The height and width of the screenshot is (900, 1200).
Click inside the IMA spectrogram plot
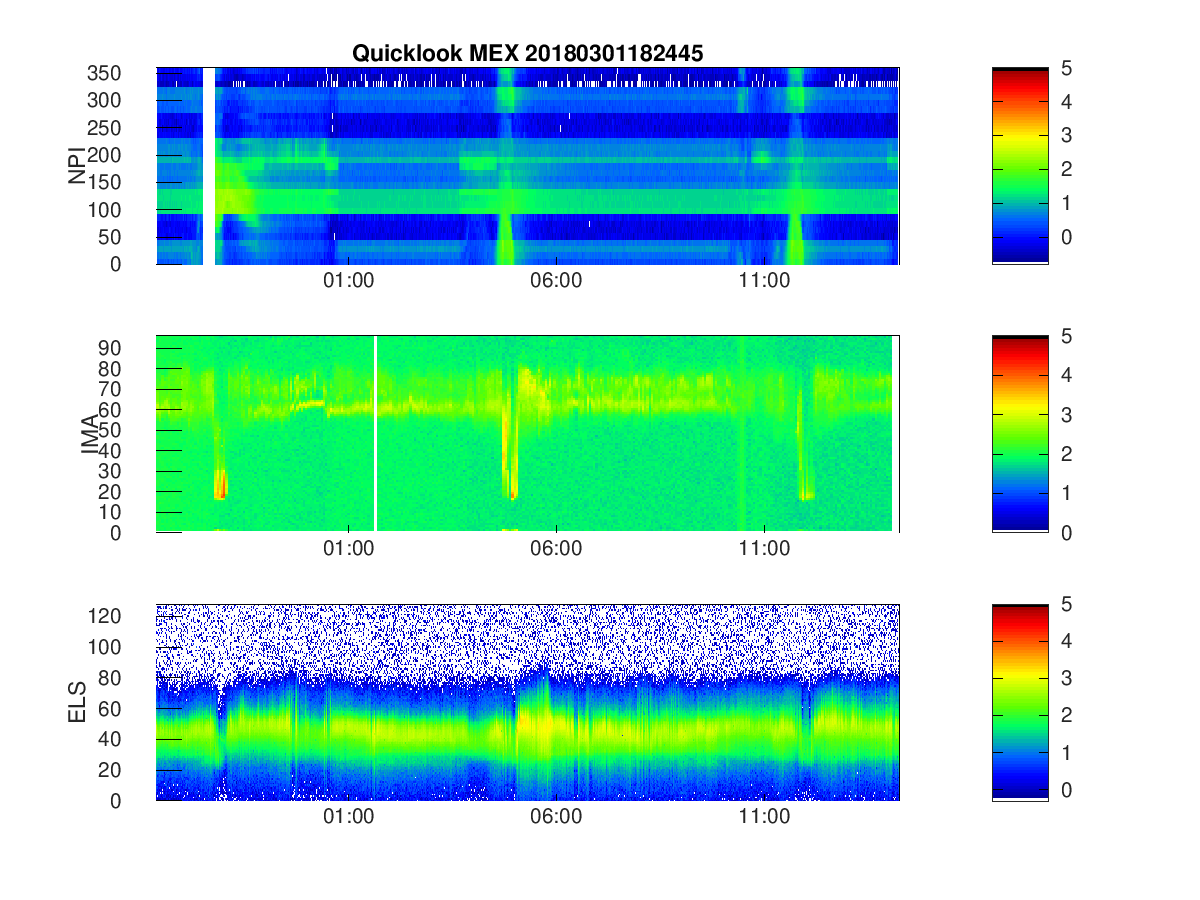point(528,434)
